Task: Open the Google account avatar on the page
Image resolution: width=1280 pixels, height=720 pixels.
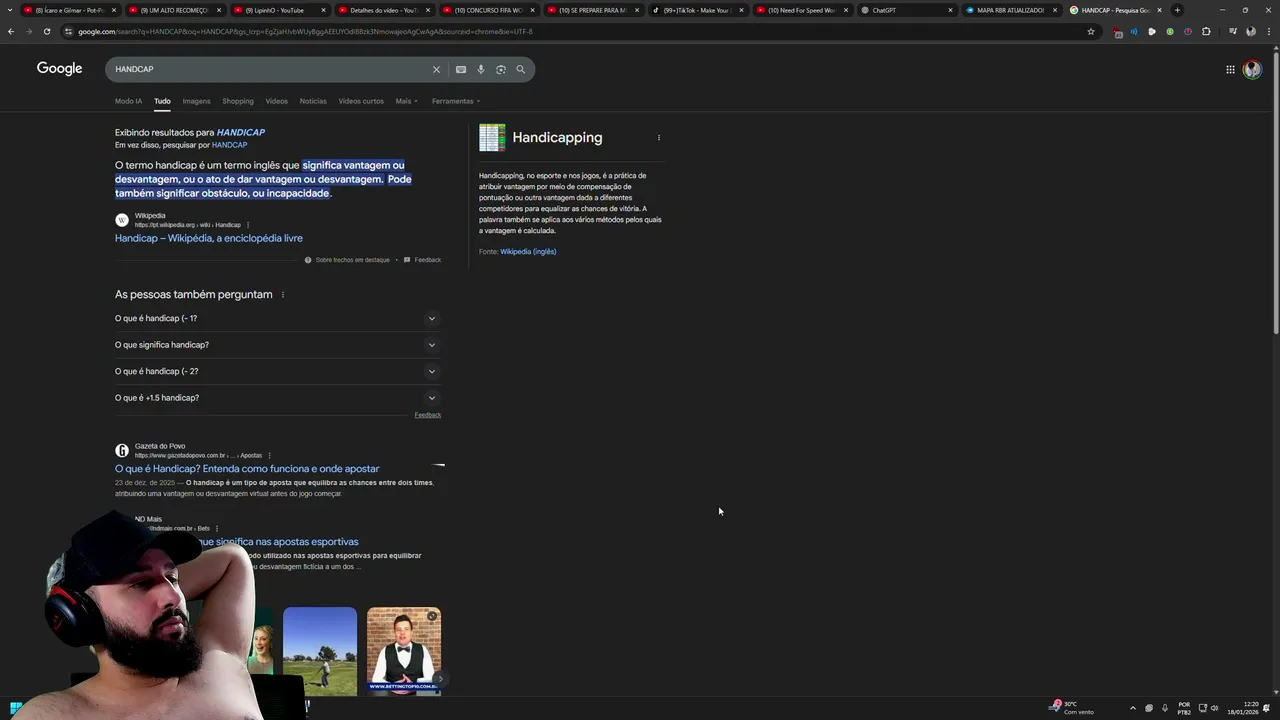Action: (x=1252, y=69)
